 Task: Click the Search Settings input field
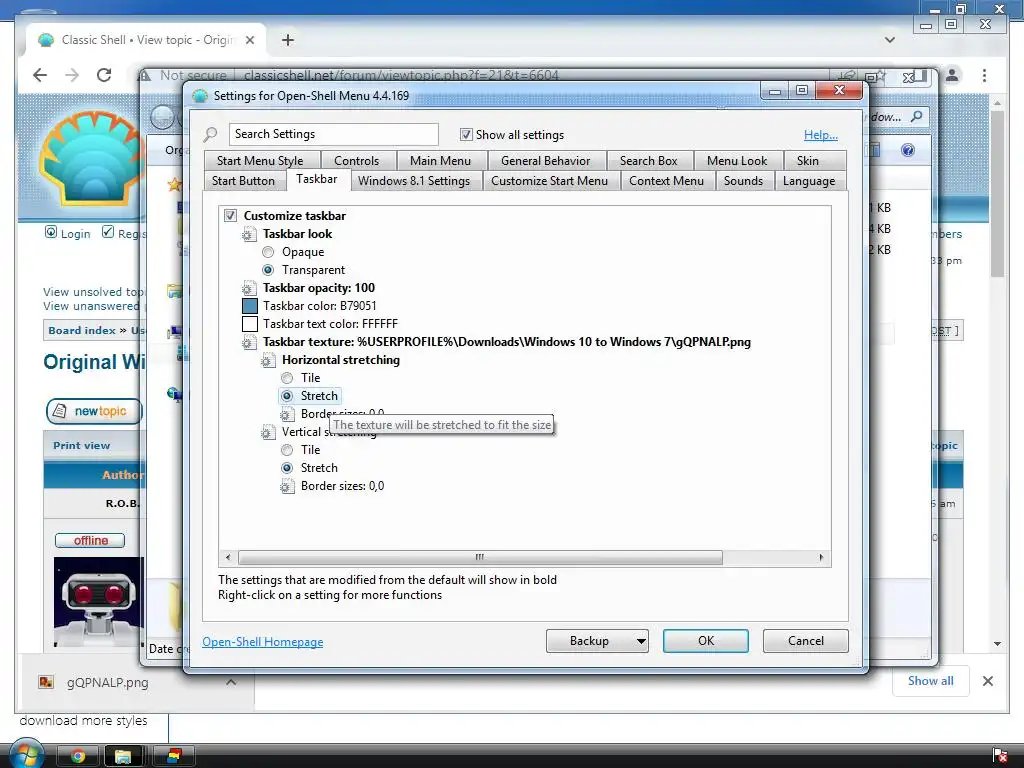(334, 135)
